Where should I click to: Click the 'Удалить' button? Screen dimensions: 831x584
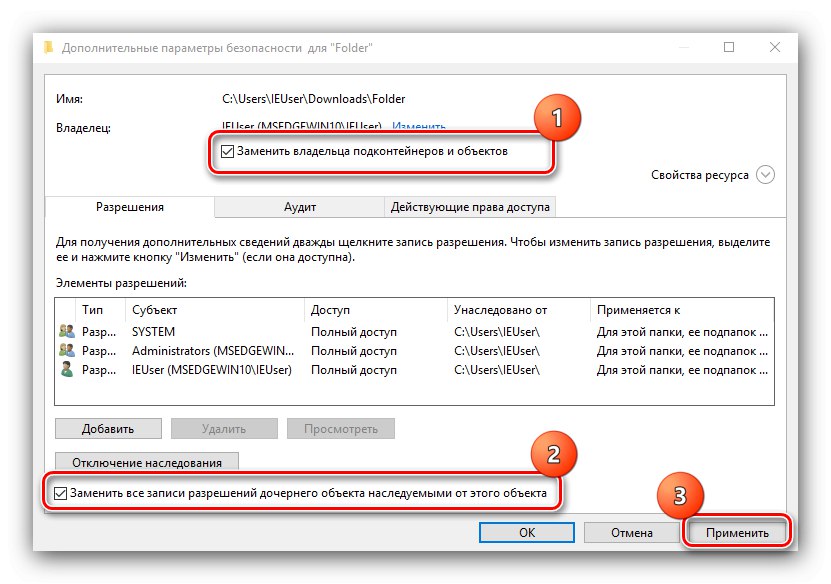[224, 429]
